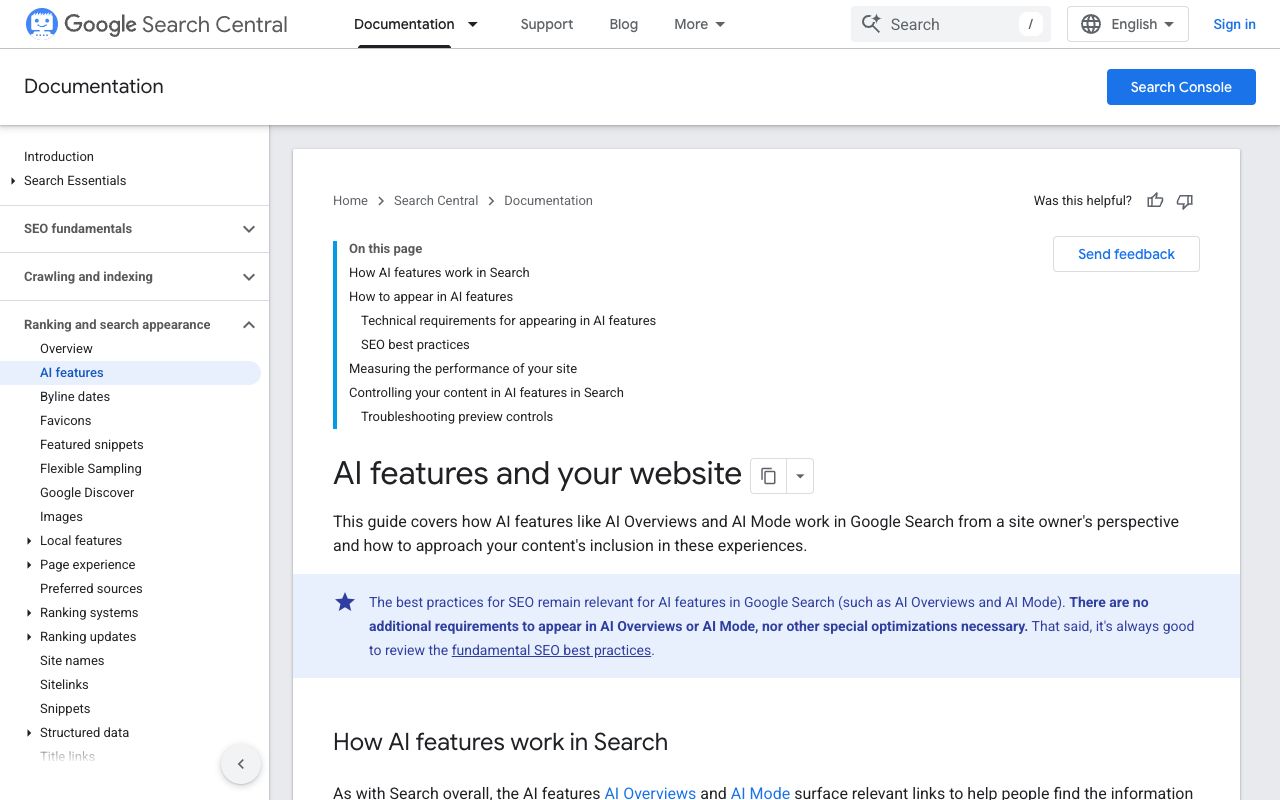The image size is (1280, 800).
Task: Jump to SEO best practices section
Action: pyautogui.click(x=415, y=345)
